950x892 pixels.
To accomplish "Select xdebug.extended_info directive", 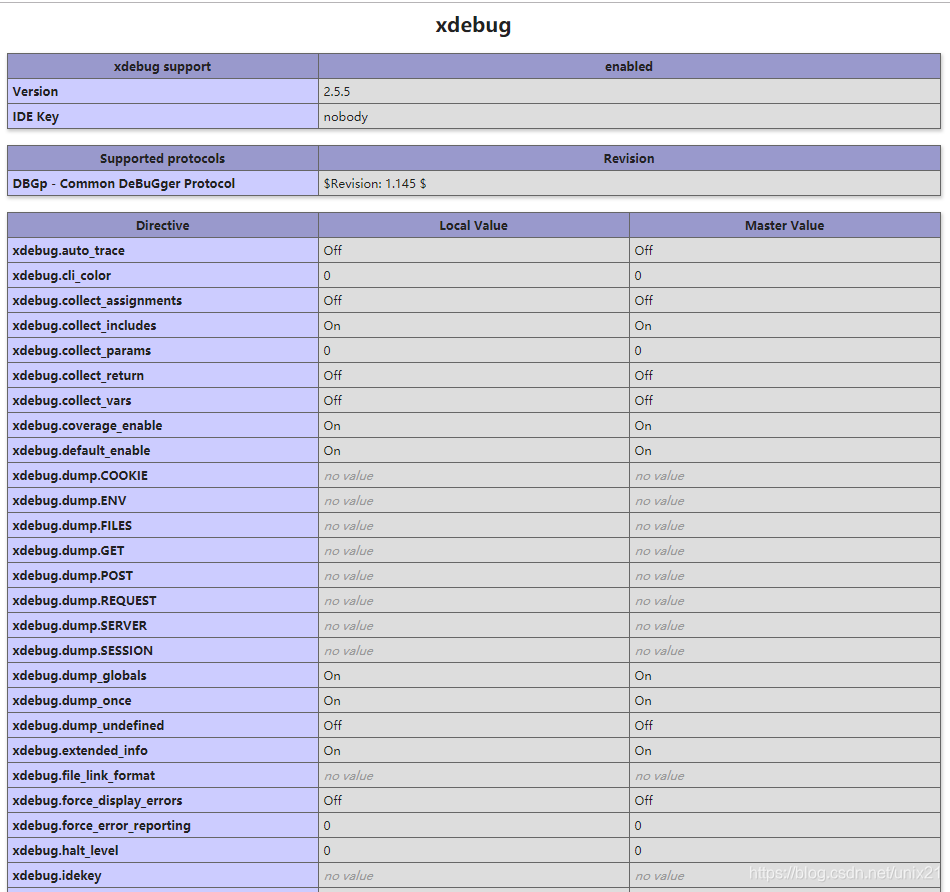I will (x=80, y=750).
